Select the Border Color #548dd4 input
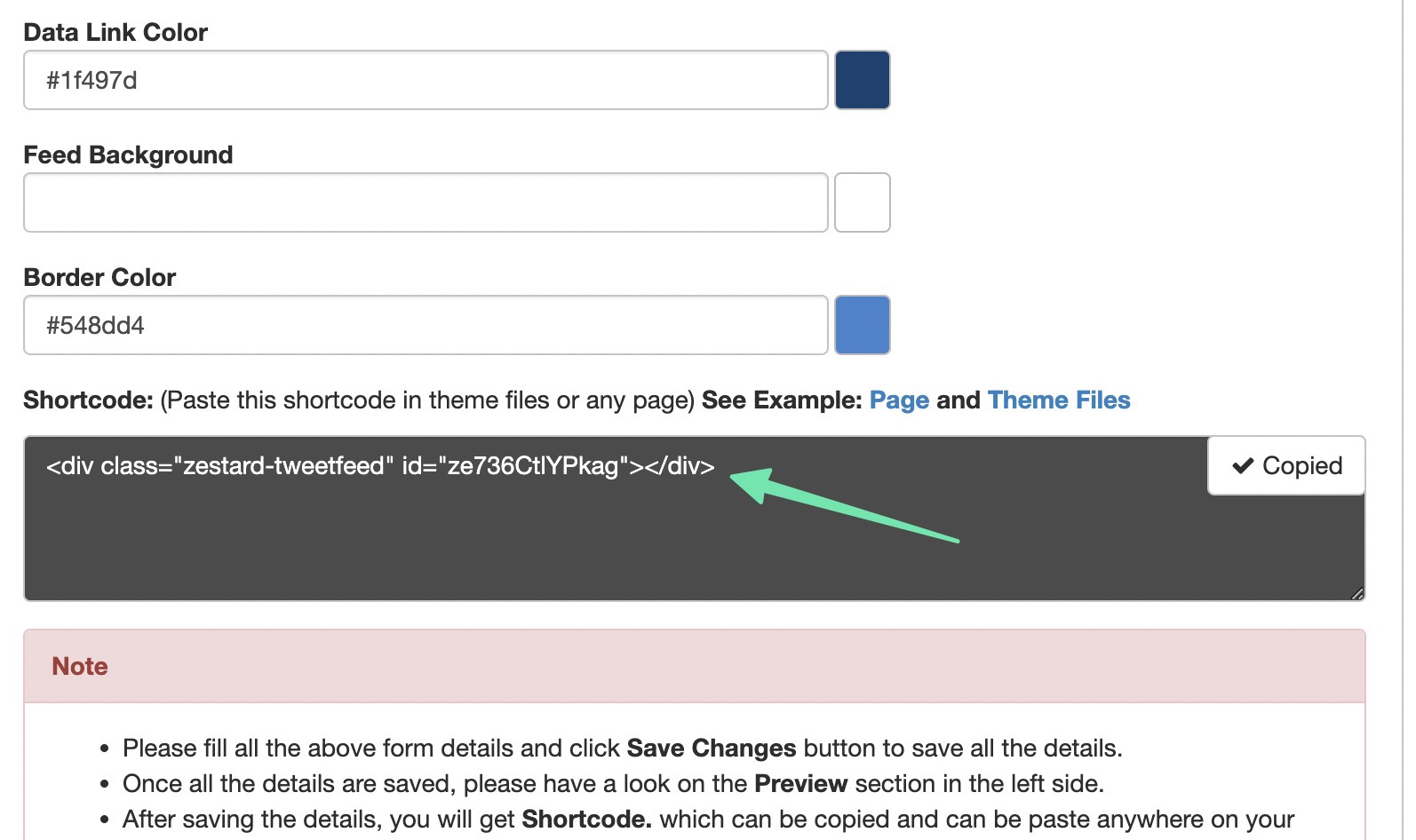Viewport: 1416px width, 840px height. (x=425, y=325)
